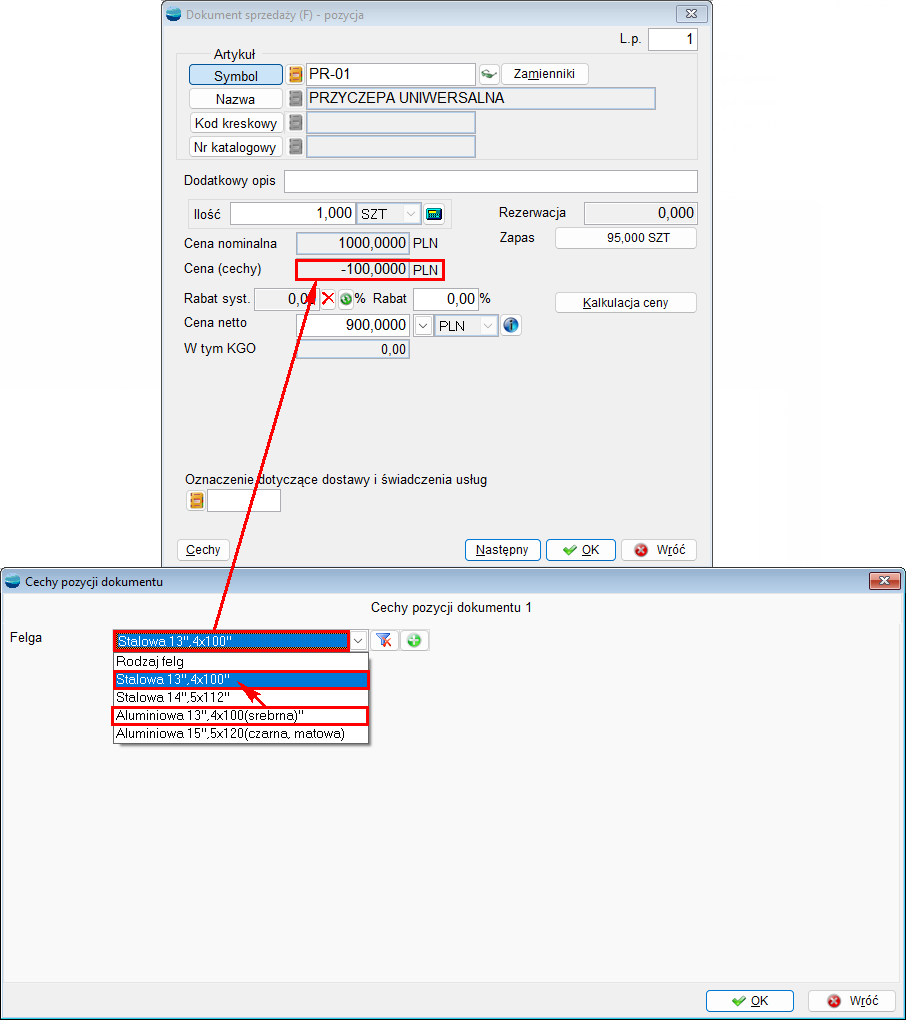Click the glasses icon next to PR-01
906x1020 pixels.
pos(488,75)
